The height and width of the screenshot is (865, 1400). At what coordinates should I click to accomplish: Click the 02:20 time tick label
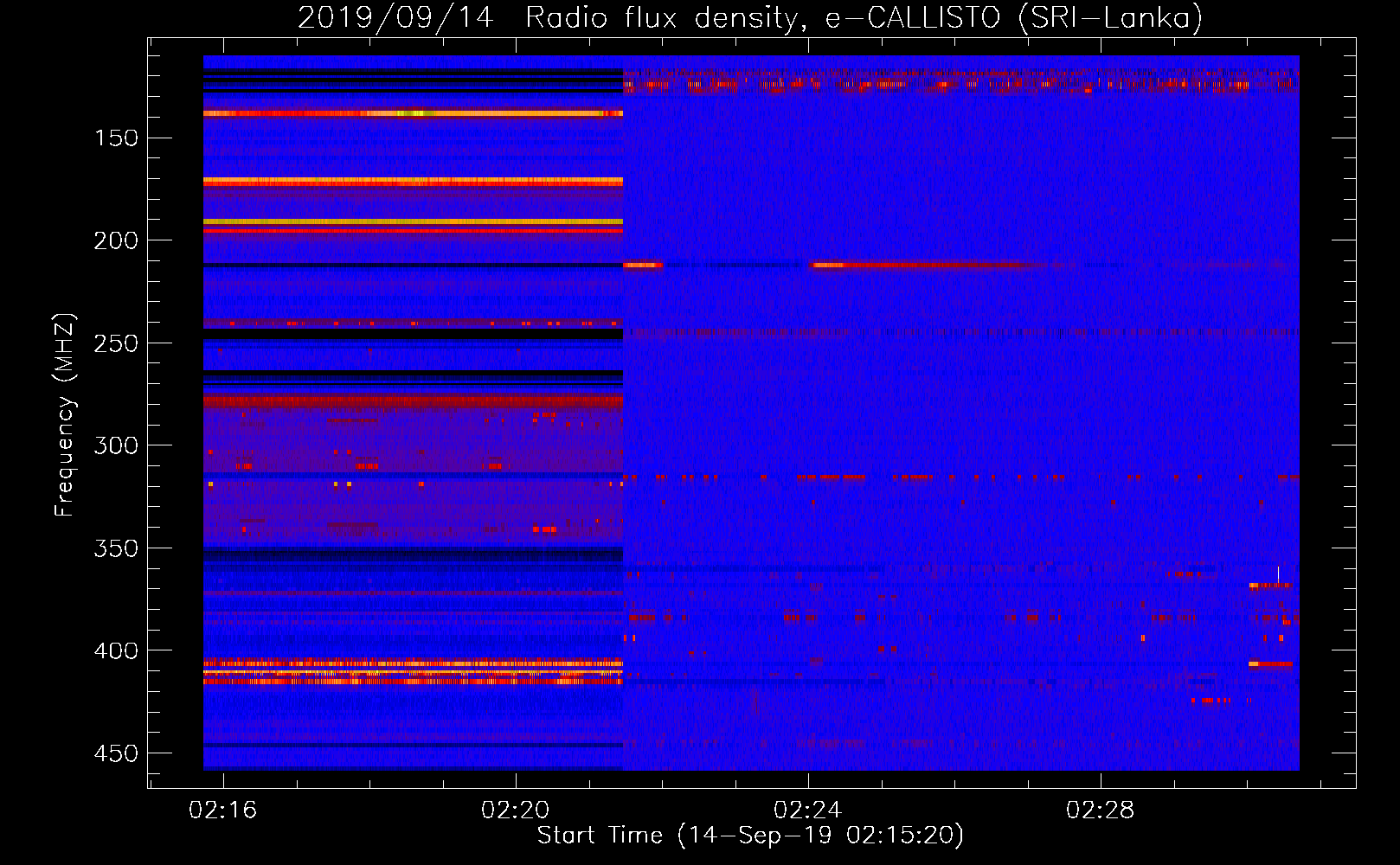516,811
